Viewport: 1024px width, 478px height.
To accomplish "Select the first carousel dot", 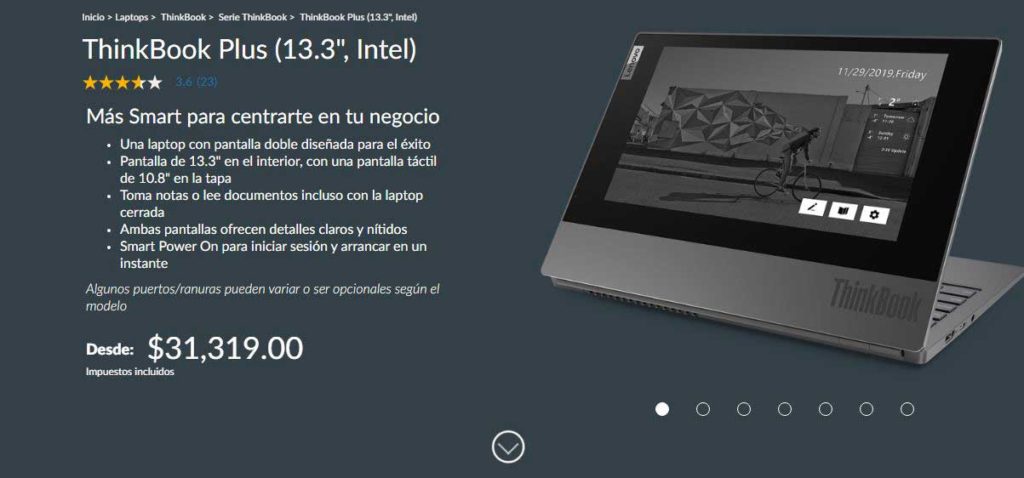I will [662, 409].
